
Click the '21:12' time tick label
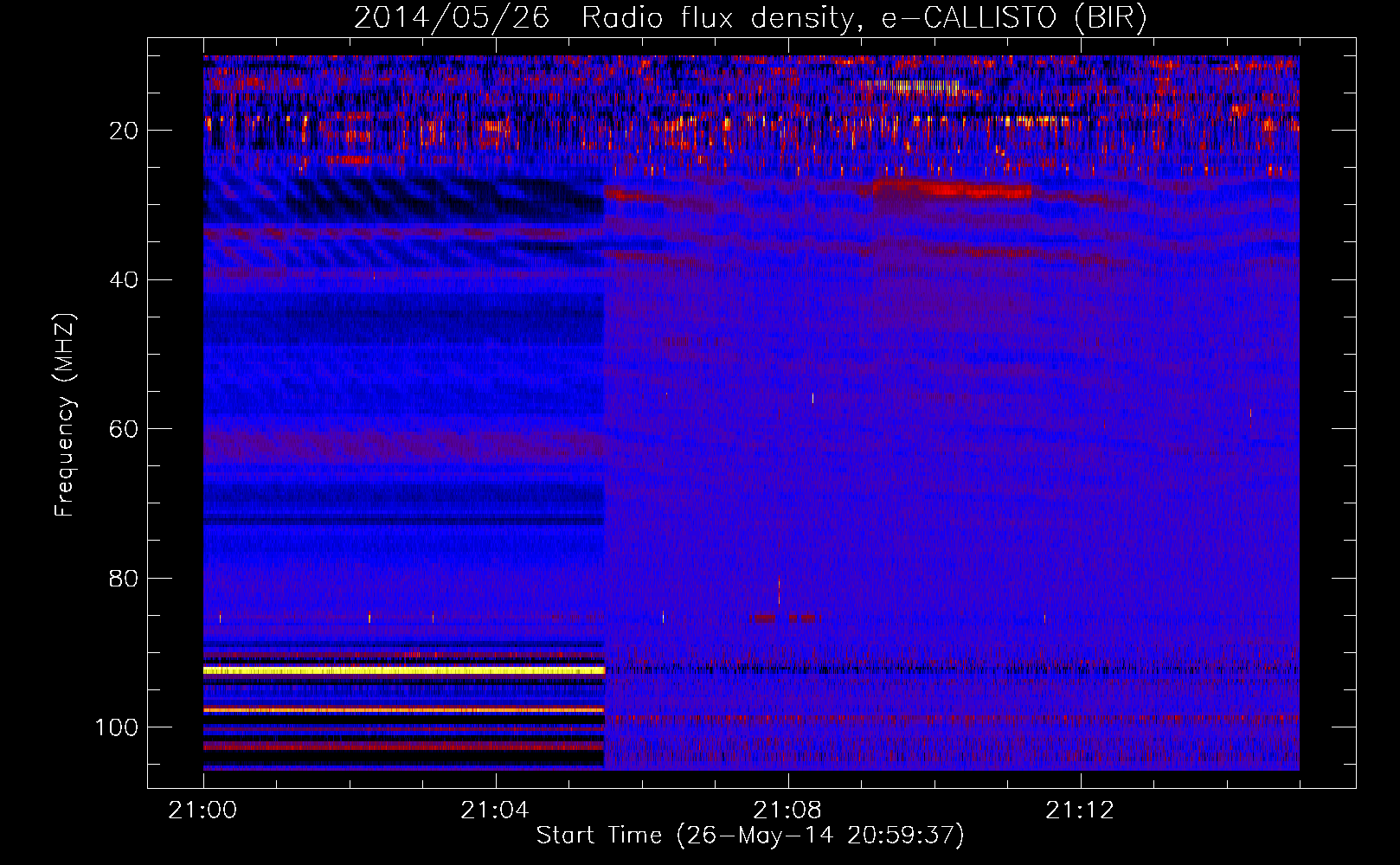(1080, 811)
